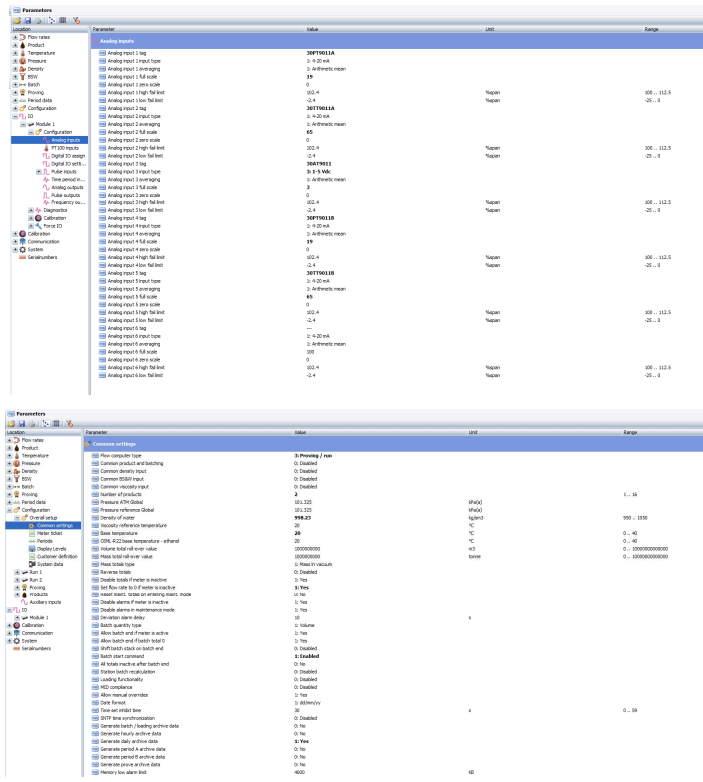Select the Generate daily archive data row
Screen dimensions: 703x782
tap(393, 741)
